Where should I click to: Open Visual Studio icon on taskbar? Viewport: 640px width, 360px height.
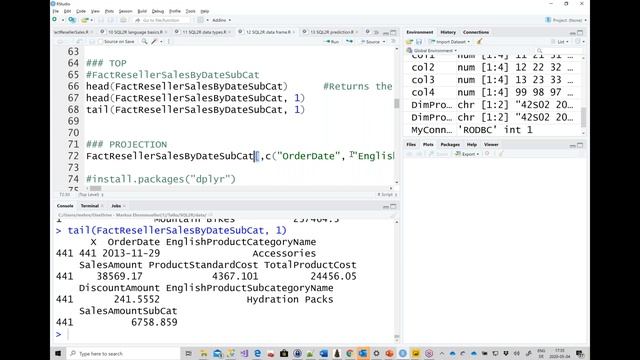[x=244, y=353]
